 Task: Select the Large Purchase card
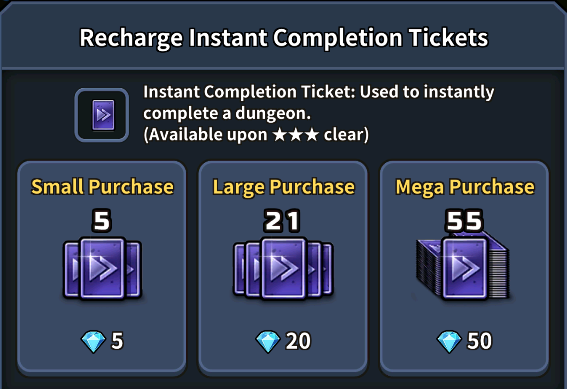click(283, 268)
